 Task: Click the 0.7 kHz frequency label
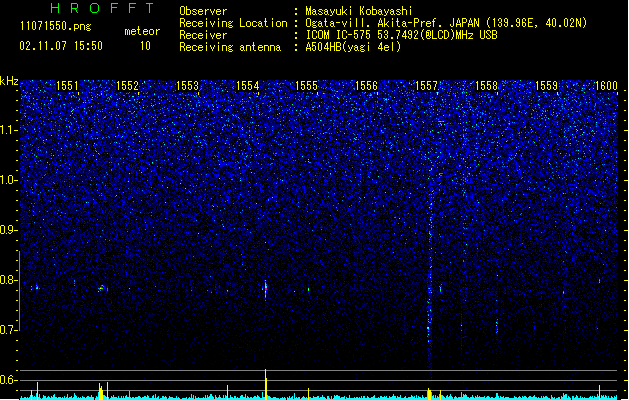pos(8,330)
